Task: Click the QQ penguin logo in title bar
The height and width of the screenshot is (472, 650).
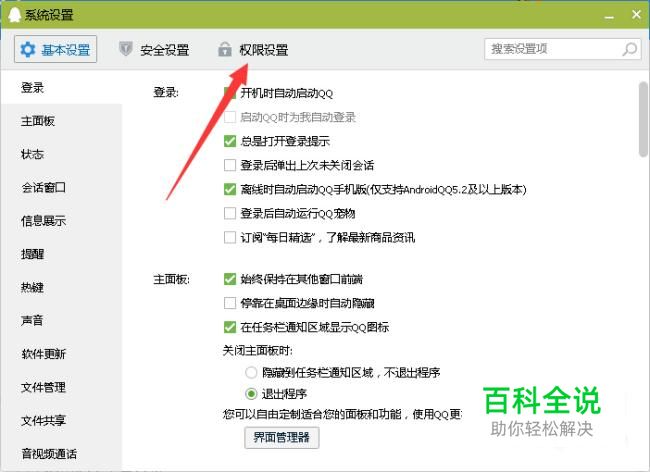Action: 15,15
